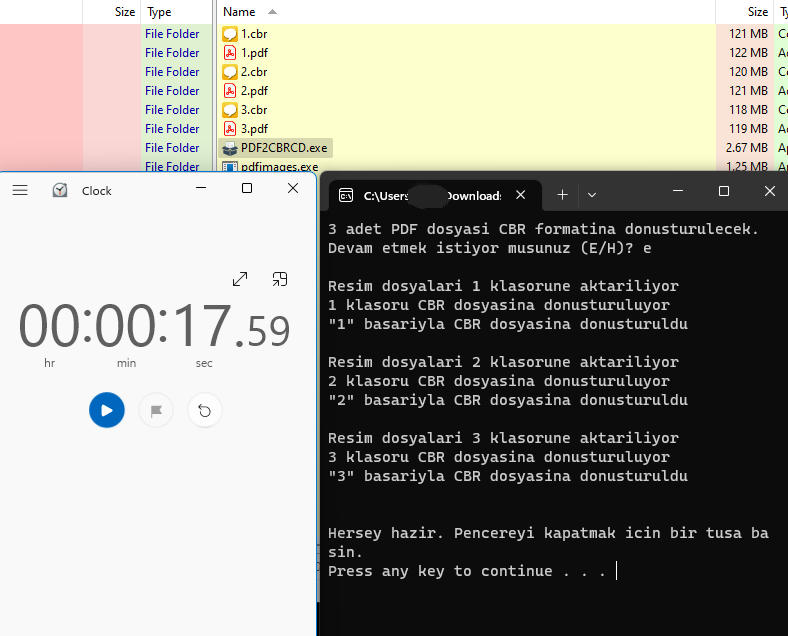Close the C:\Users terminal tab
This screenshot has width=788, height=636.
coord(521,195)
